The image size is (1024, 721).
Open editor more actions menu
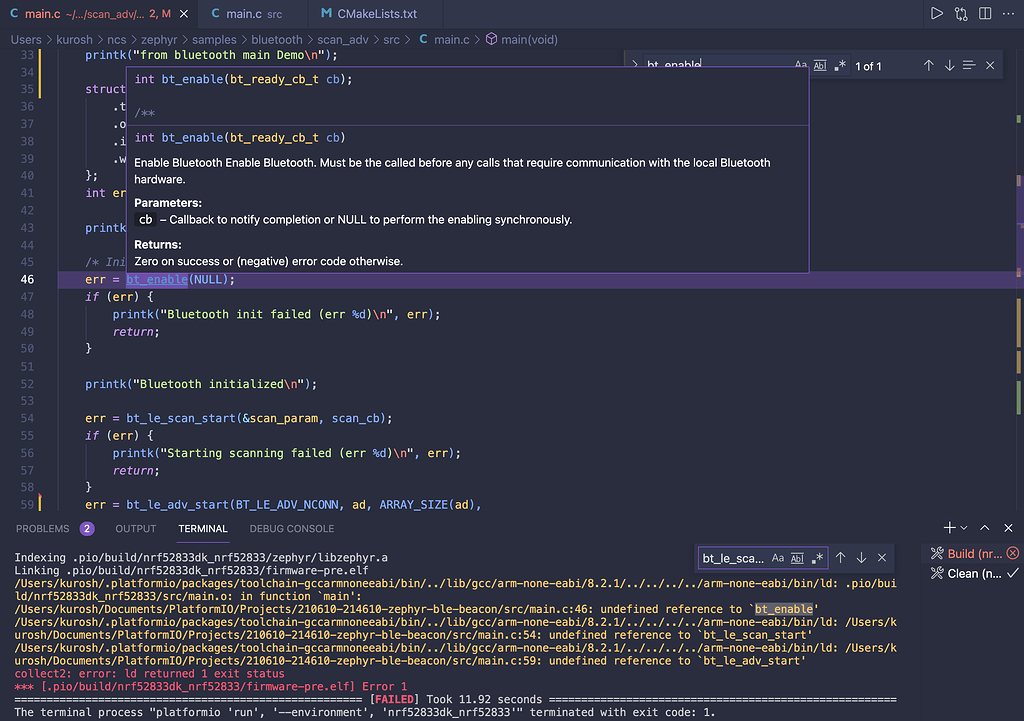click(x=1008, y=13)
